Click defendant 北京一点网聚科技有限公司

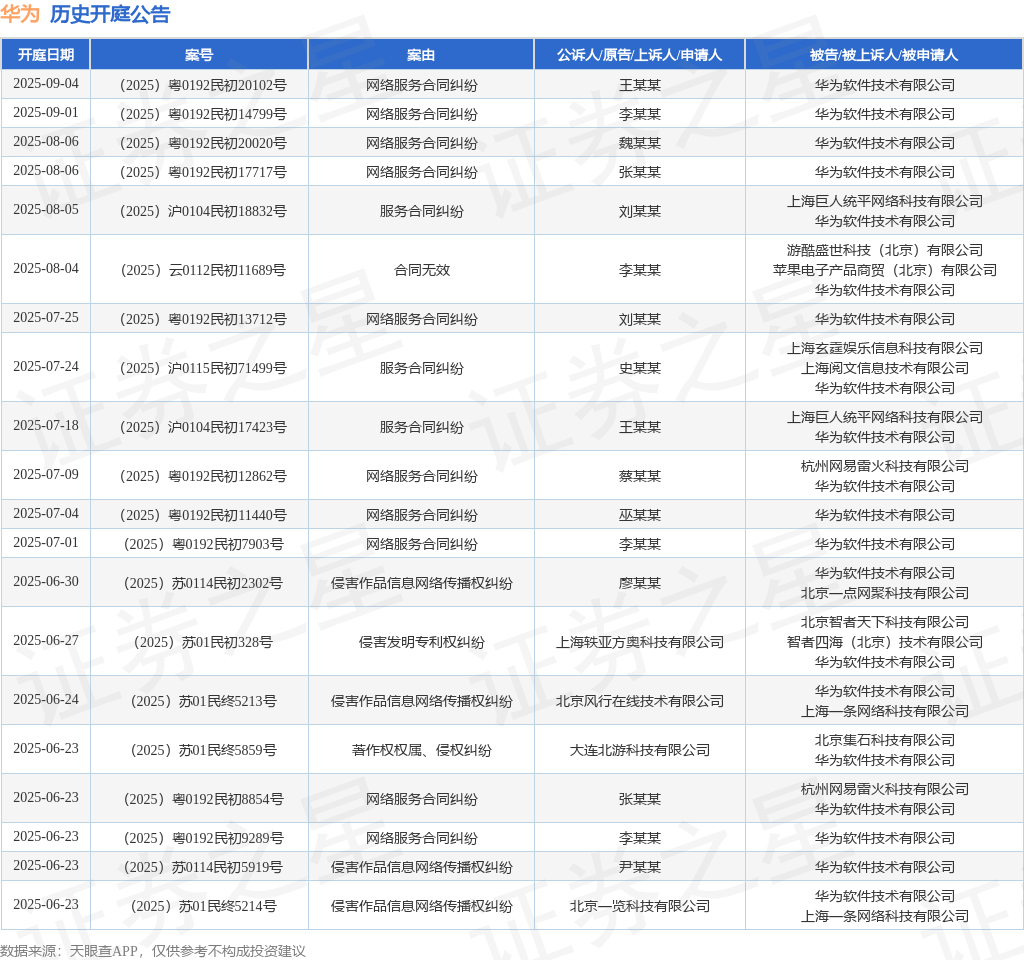pyautogui.click(x=885, y=593)
